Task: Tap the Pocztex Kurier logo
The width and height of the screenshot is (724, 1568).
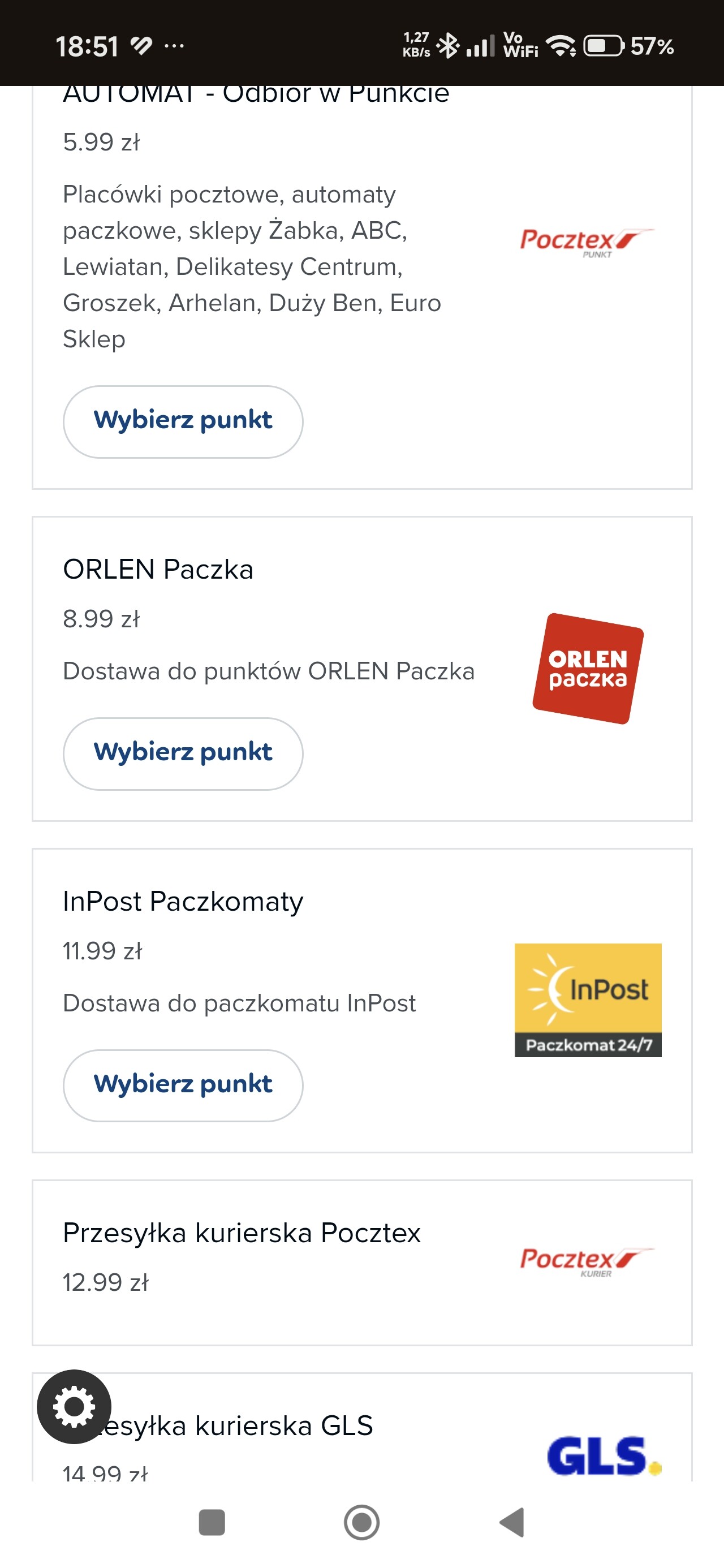Action: [587, 1261]
